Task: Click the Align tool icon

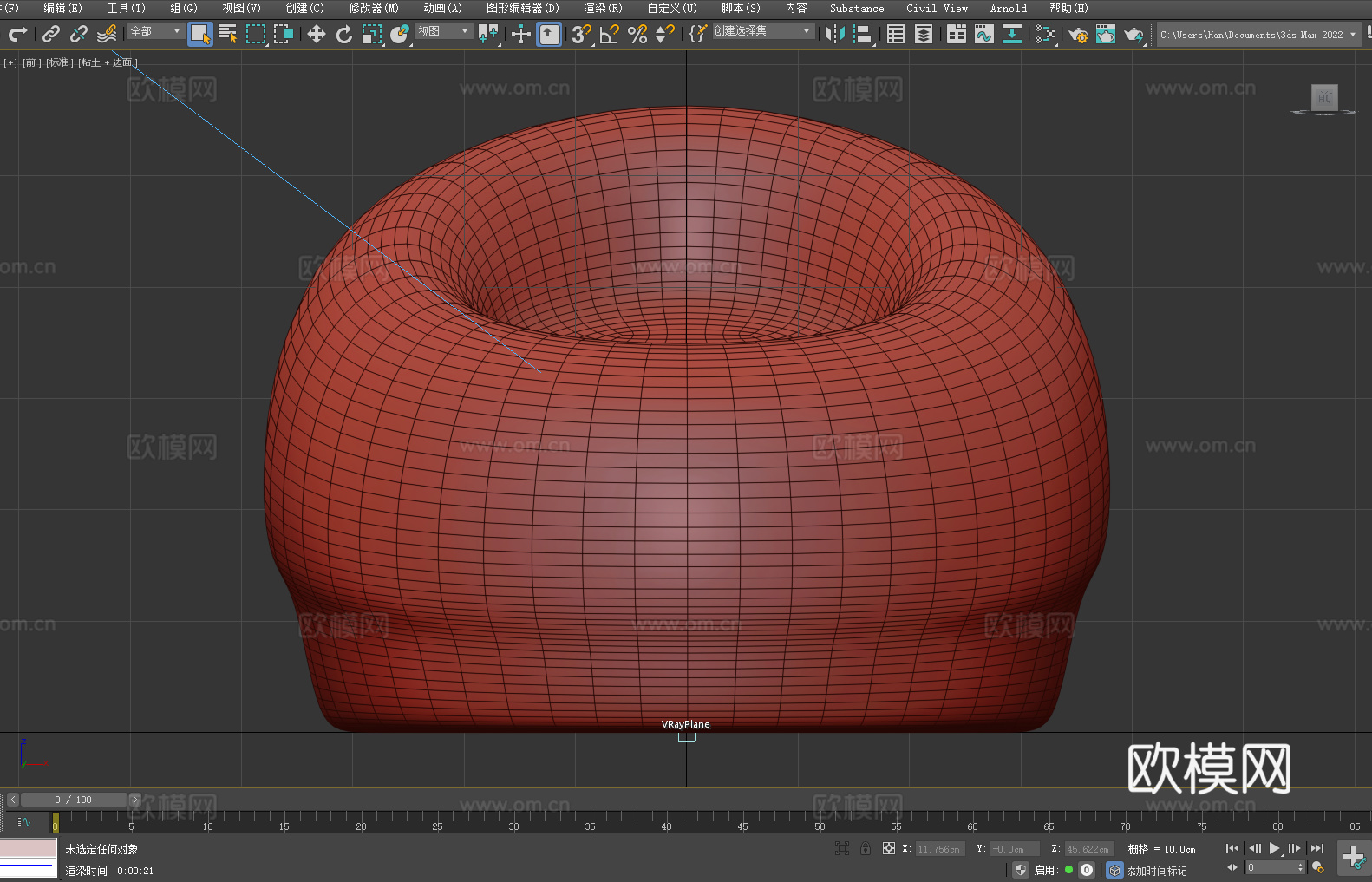Action: 863,34
